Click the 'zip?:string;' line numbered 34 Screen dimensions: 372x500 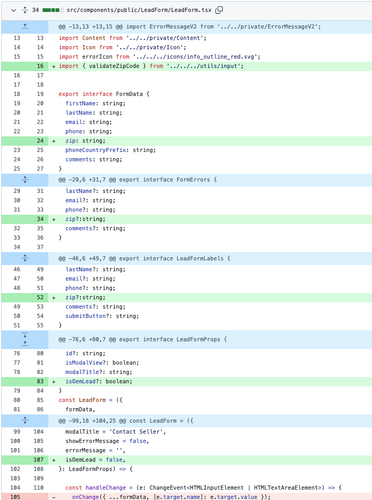click(x=85, y=219)
